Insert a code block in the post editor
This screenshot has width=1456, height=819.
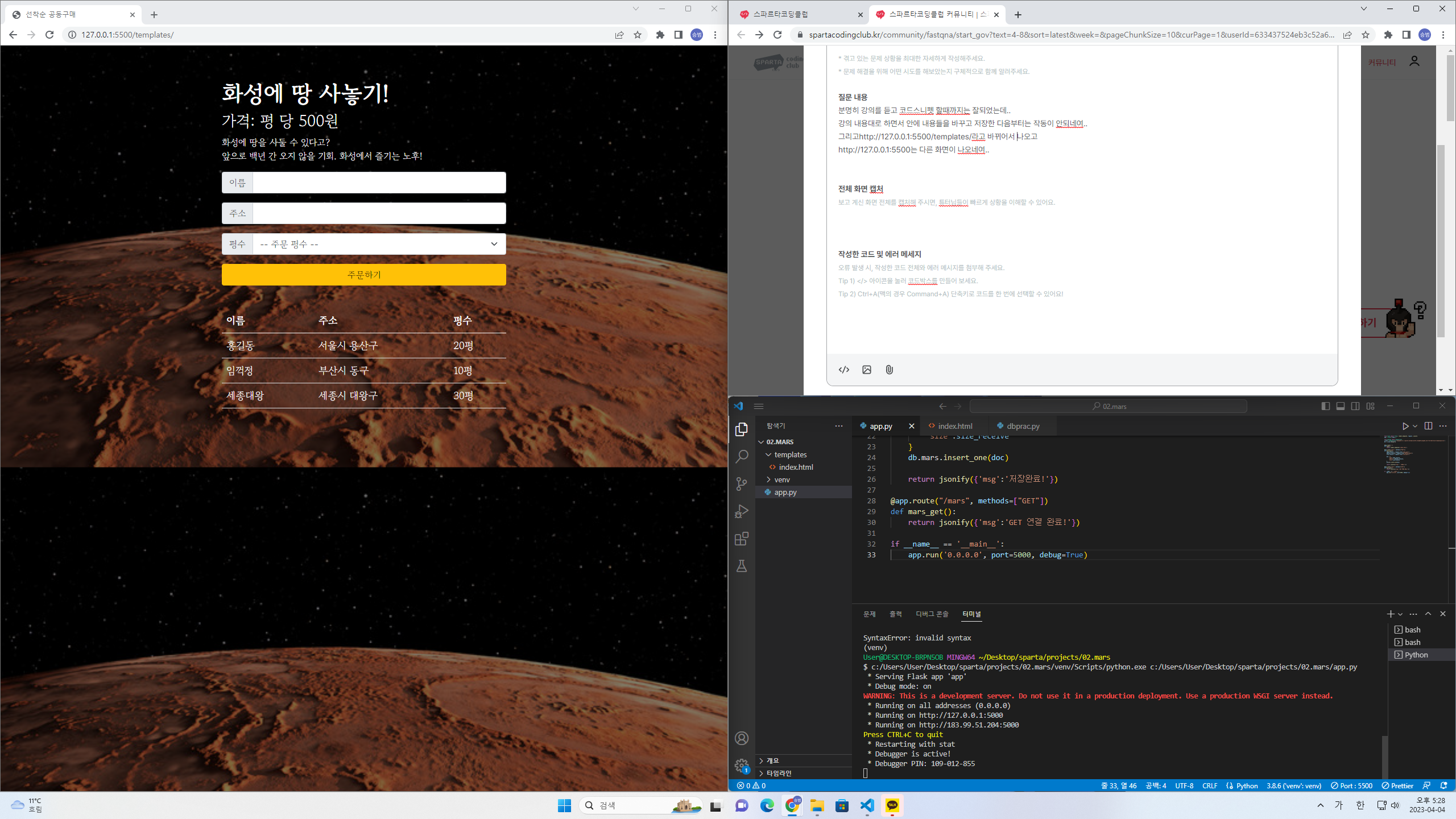pos(844,370)
